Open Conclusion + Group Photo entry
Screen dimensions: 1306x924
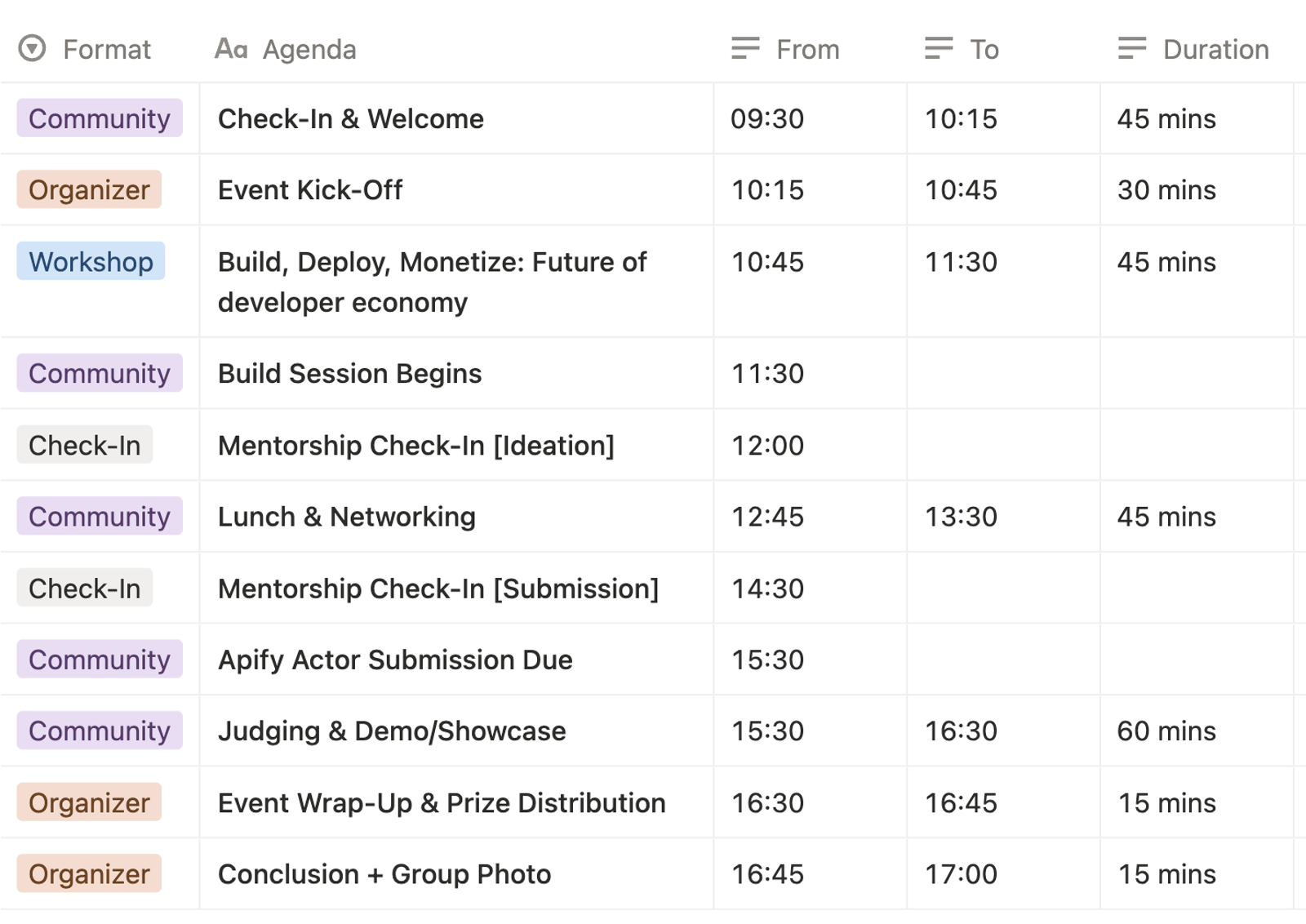[x=384, y=874]
